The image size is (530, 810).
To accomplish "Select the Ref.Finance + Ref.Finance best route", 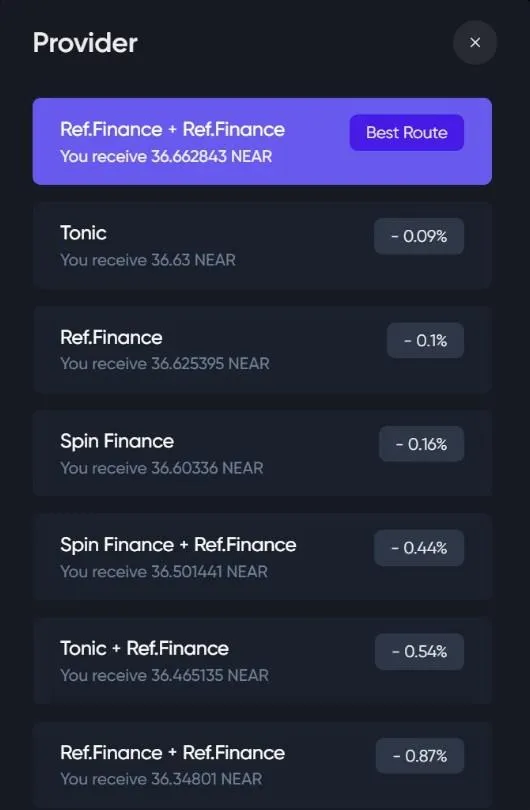I will coord(262,141).
